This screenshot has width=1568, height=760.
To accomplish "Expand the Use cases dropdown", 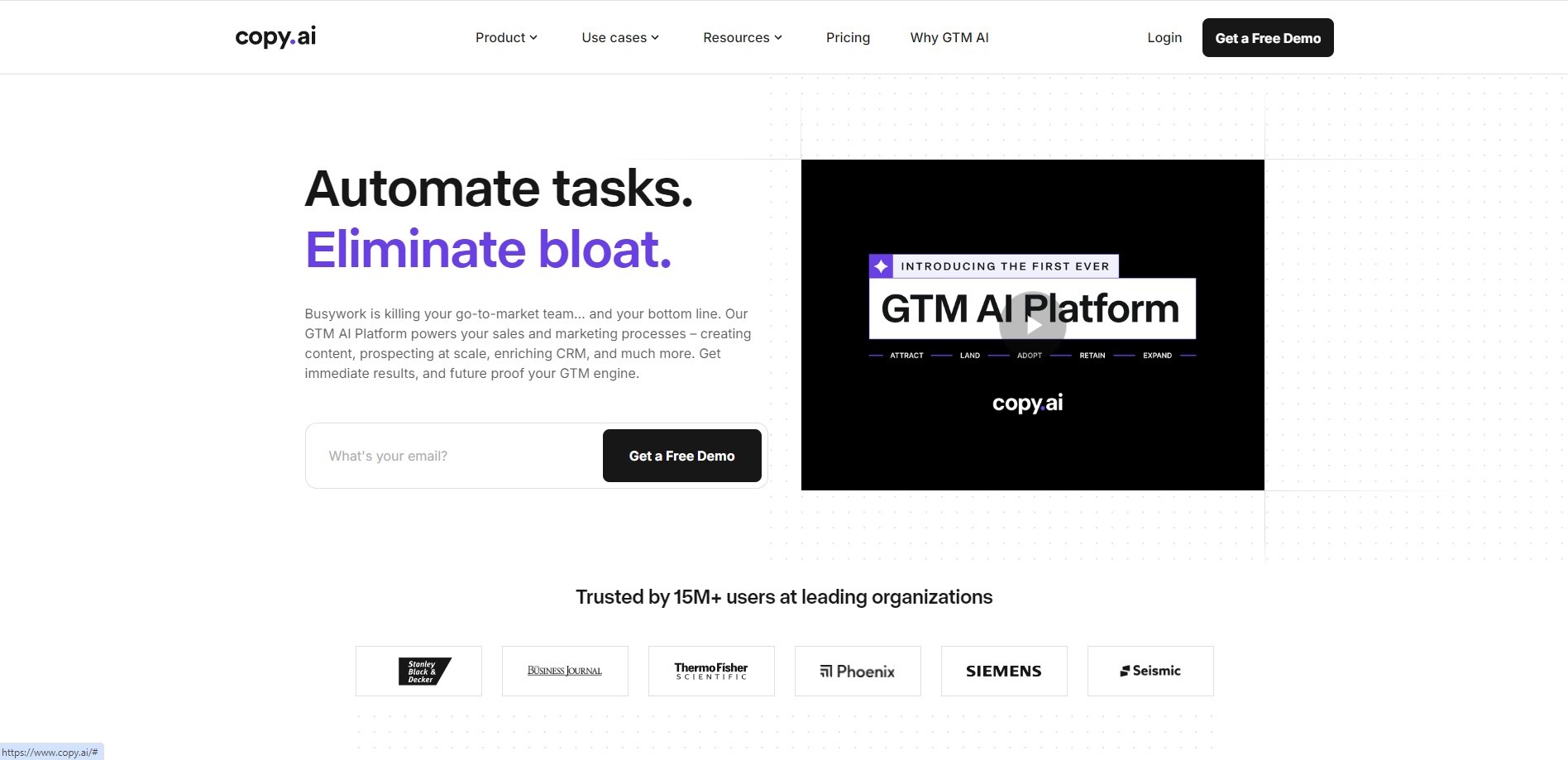I will 620,37.
